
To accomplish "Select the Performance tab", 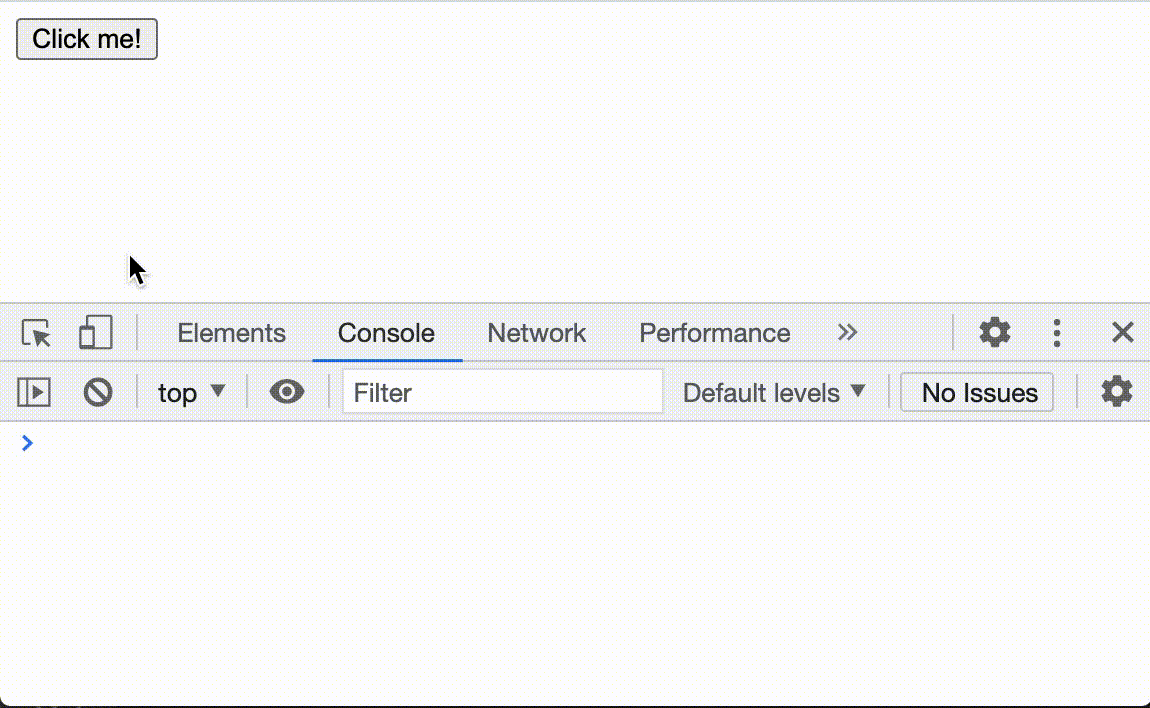I will pos(714,332).
